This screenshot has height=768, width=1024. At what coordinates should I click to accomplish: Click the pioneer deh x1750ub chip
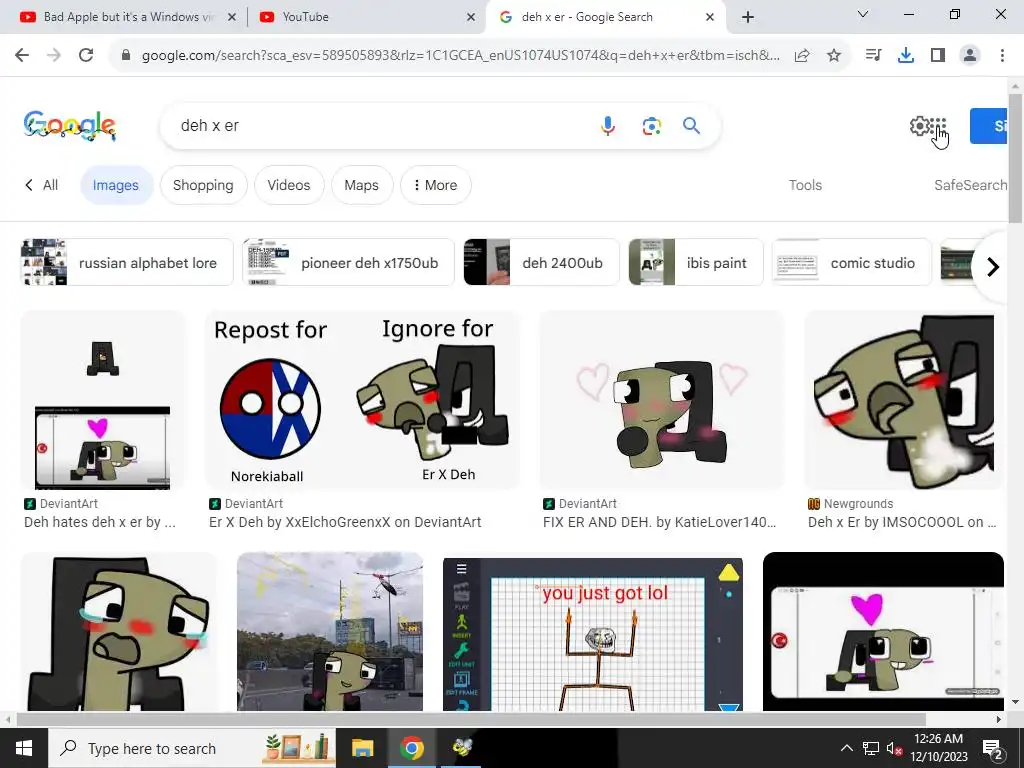[x=348, y=263]
